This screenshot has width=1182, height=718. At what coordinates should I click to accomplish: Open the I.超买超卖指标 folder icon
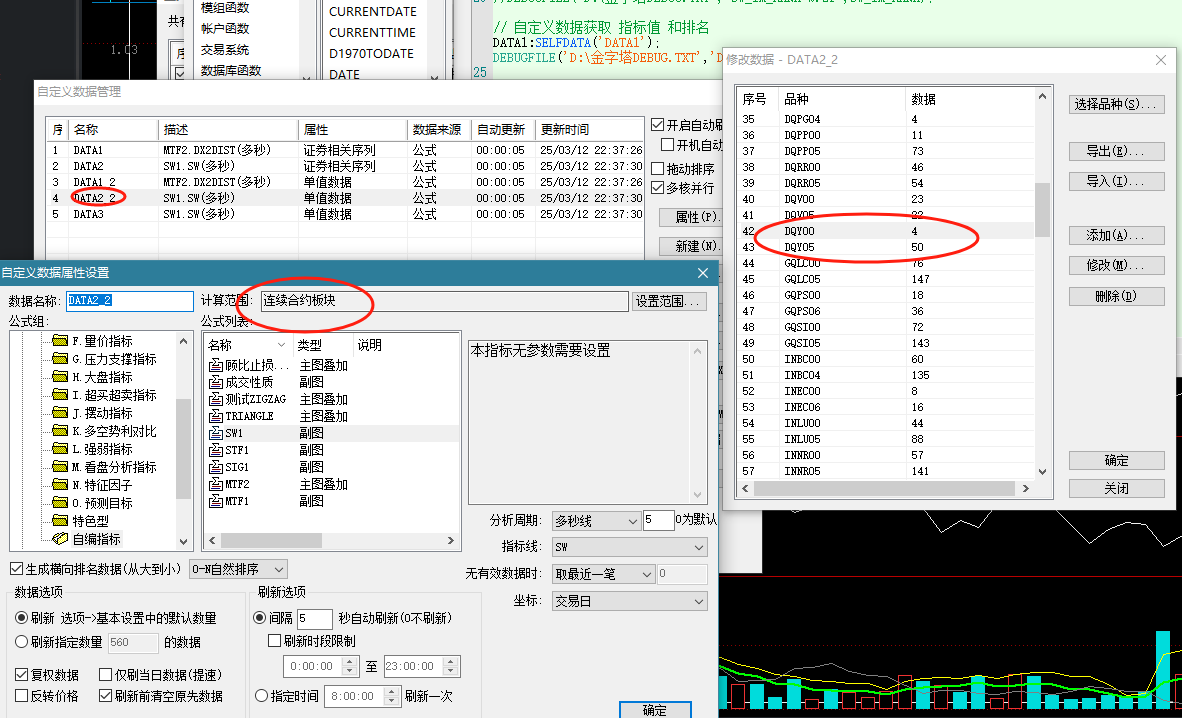(x=60, y=395)
